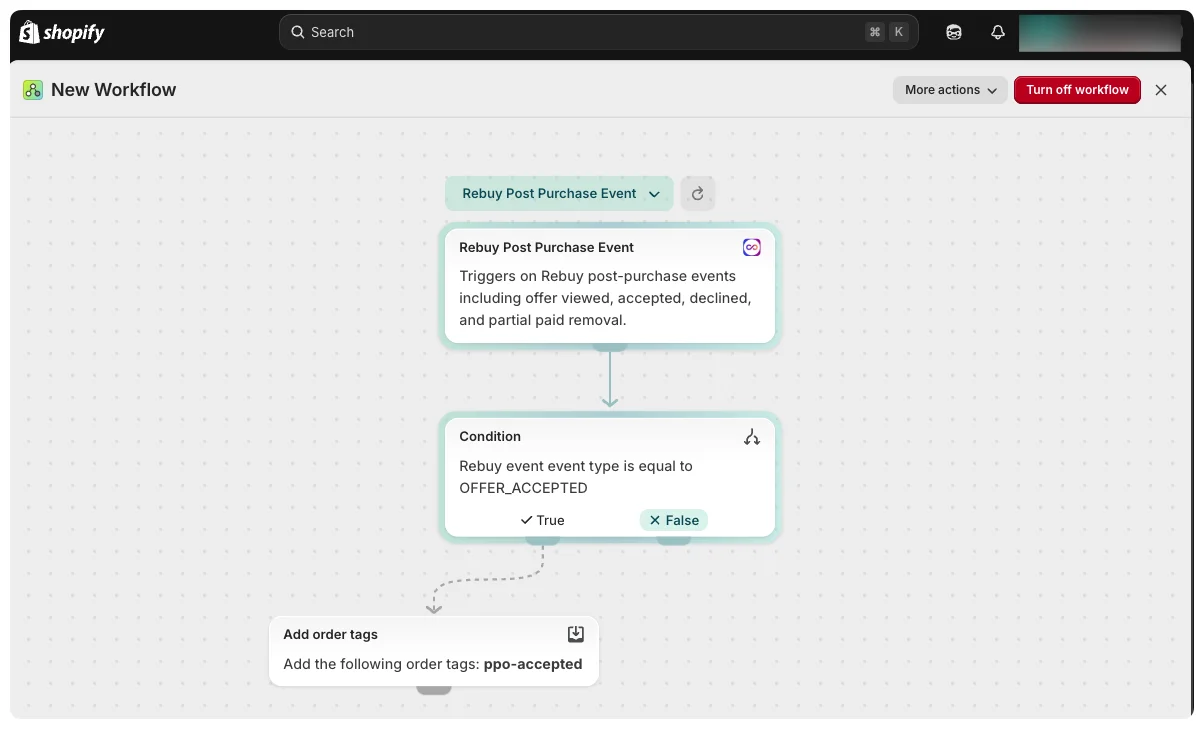Click the trigger description text

(x=605, y=298)
